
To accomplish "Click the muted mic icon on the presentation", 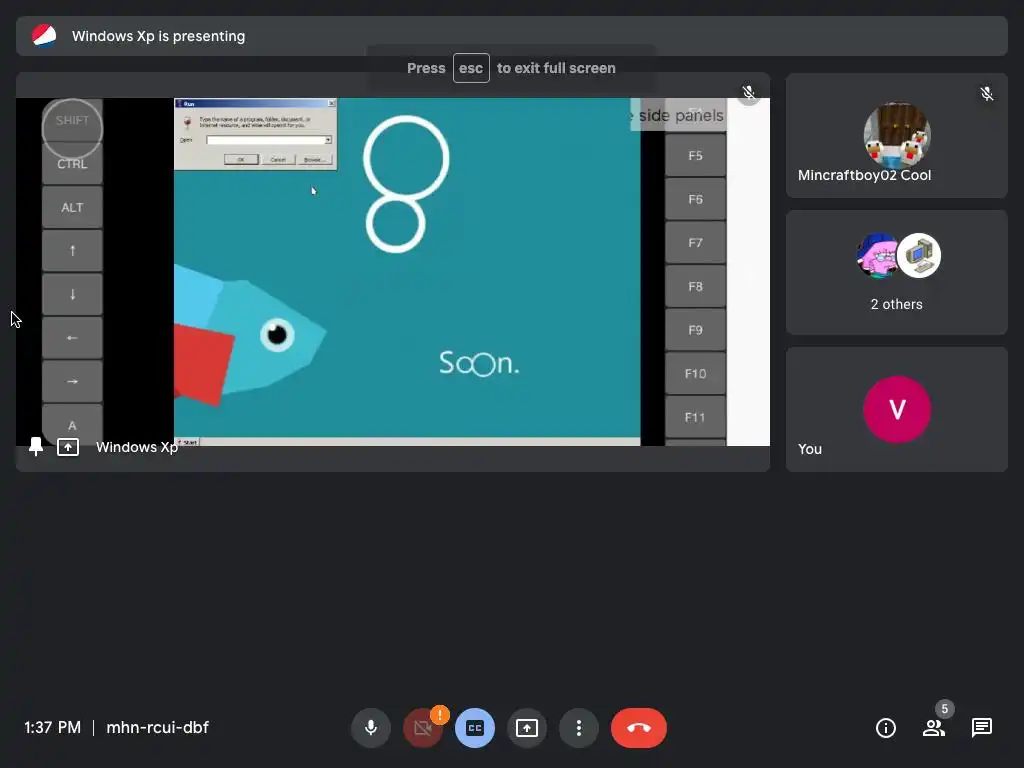I will (749, 93).
